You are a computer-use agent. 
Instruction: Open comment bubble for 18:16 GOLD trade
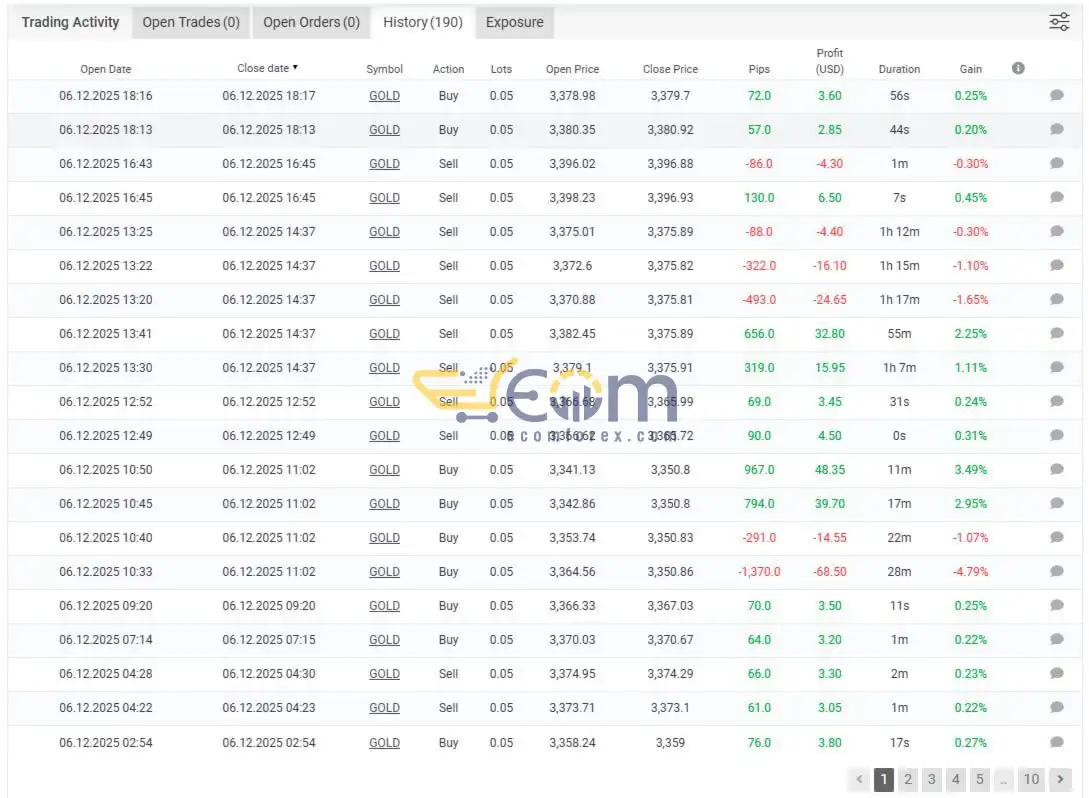tap(1056, 95)
